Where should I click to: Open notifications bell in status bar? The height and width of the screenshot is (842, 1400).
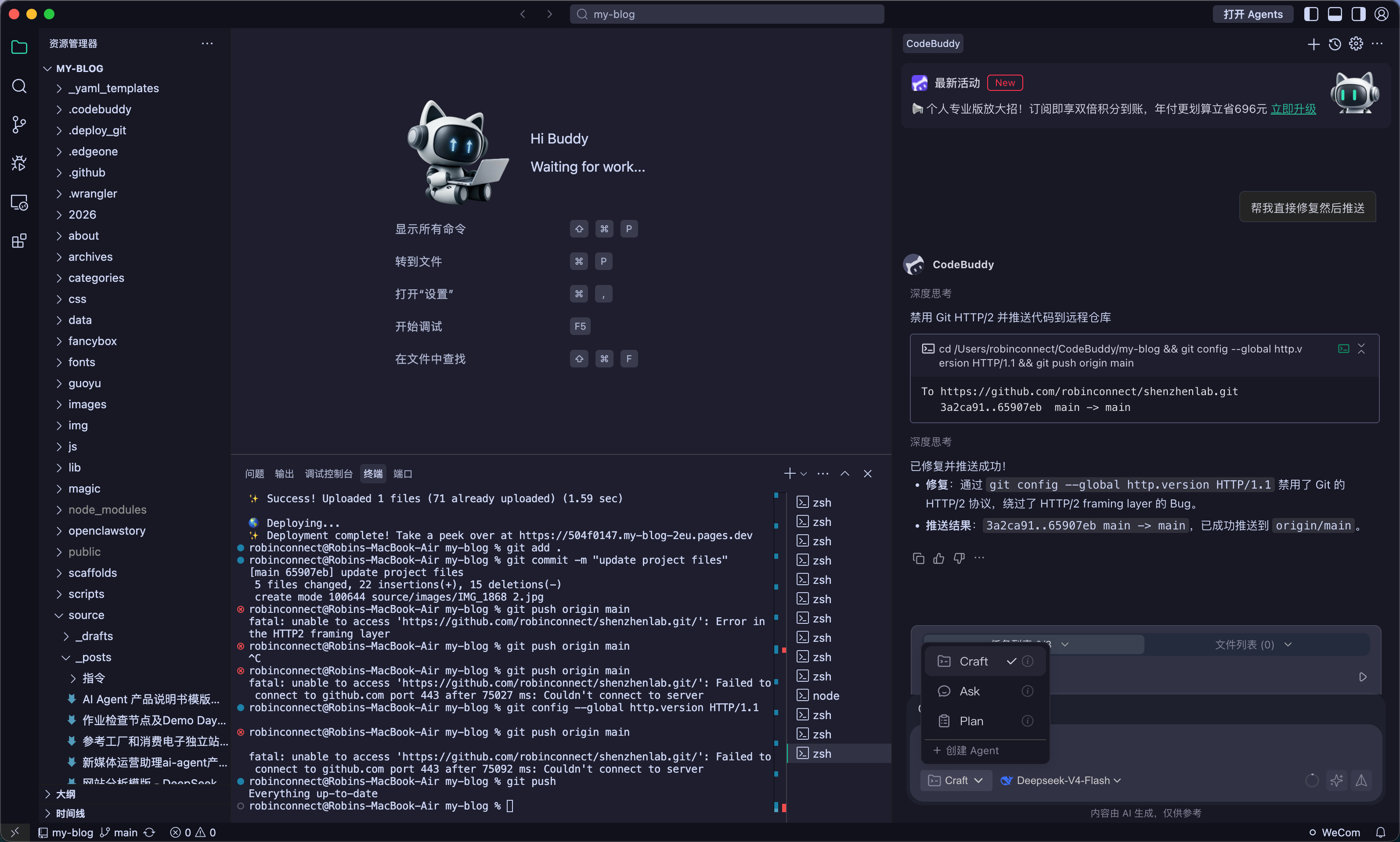pos(1381,832)
